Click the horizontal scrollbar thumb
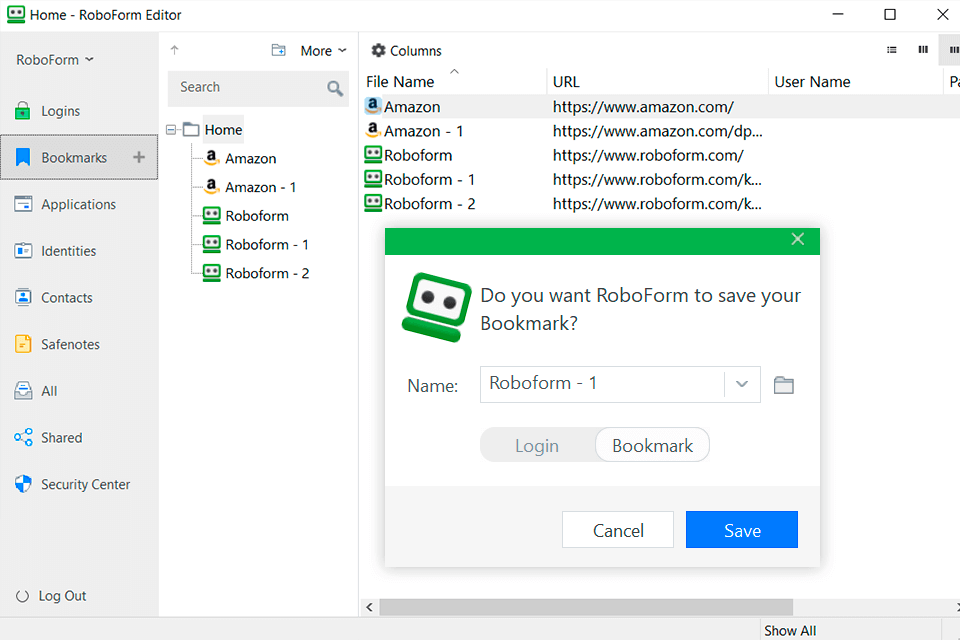 click(585, 607)
